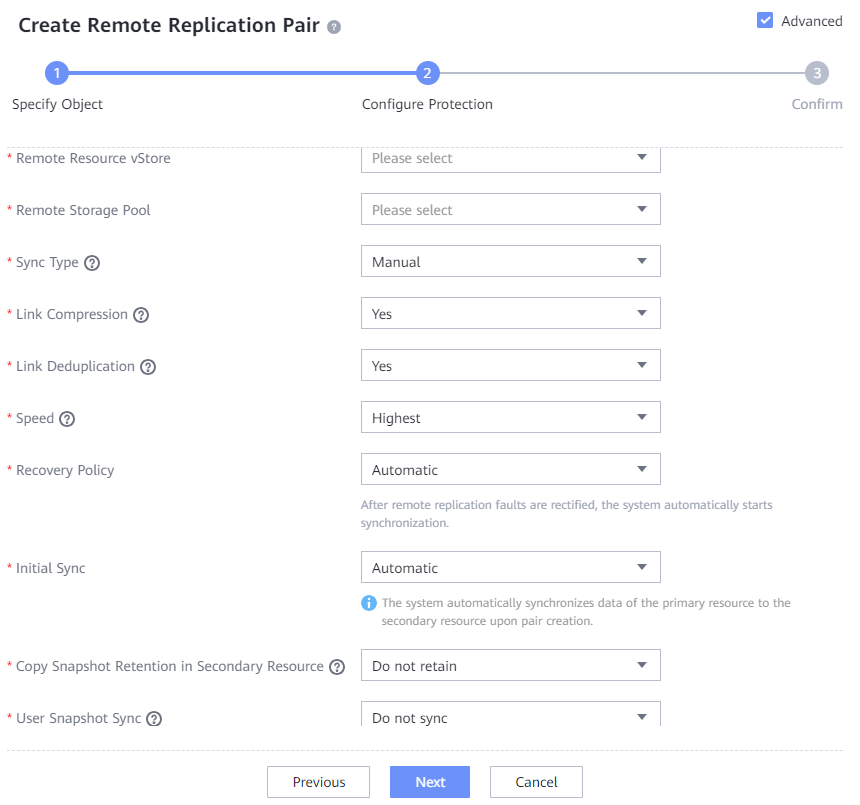Click help icon next to Create Remote Replication Pair title
This screenshot has height=805, width=860.
334,27
